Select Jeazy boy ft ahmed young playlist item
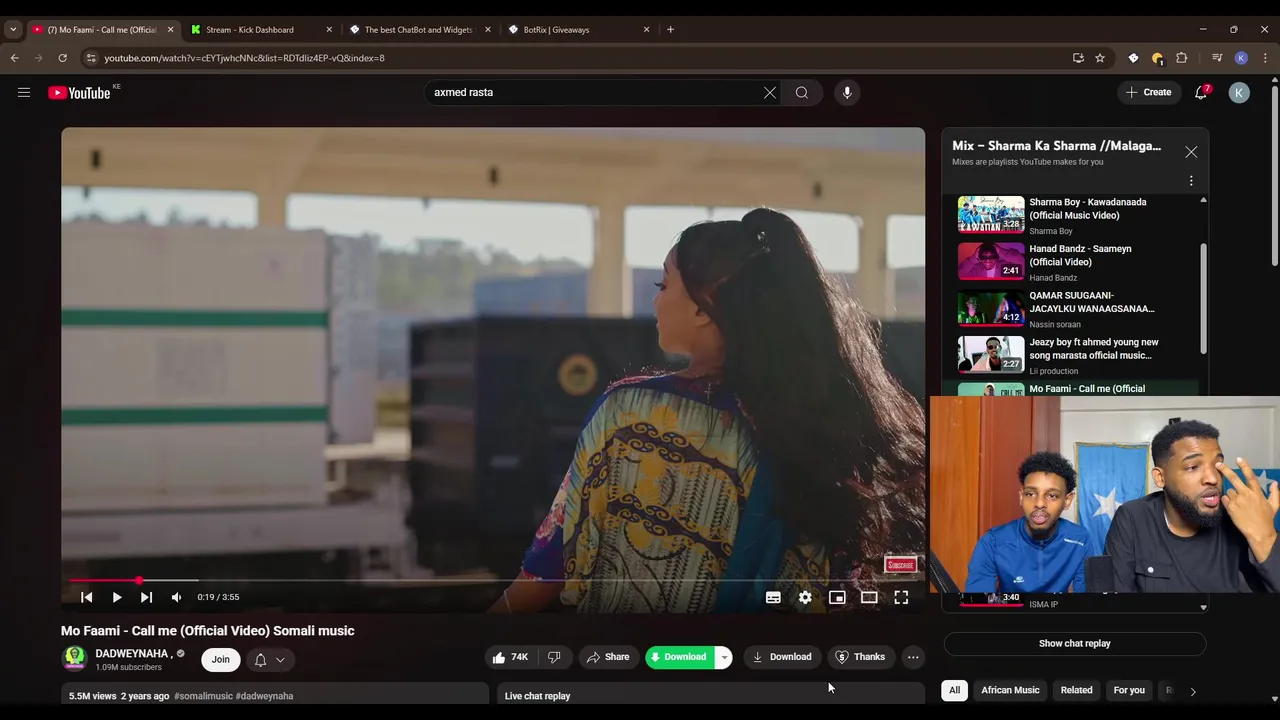1280x720 pixels. pos(1076,355)
